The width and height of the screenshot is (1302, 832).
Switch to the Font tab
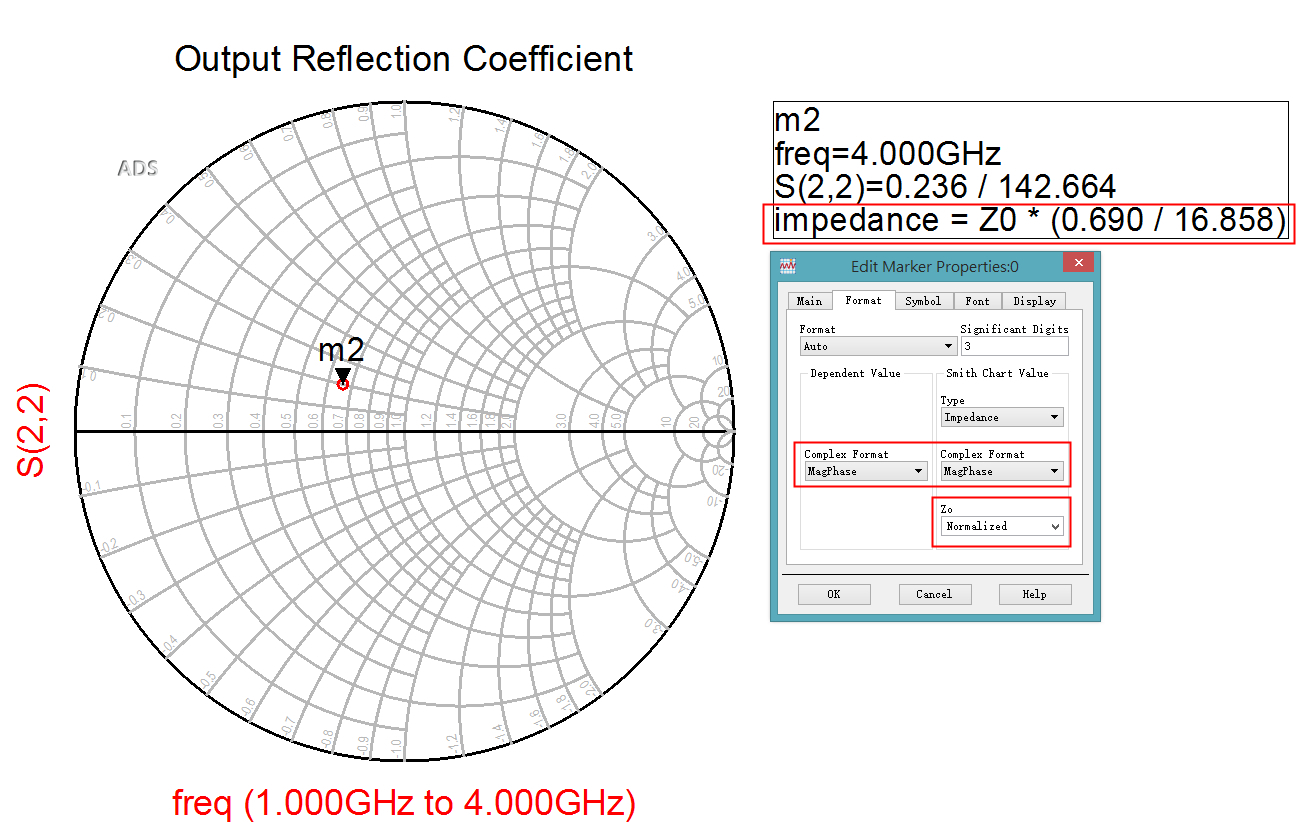tap(978, 301)
